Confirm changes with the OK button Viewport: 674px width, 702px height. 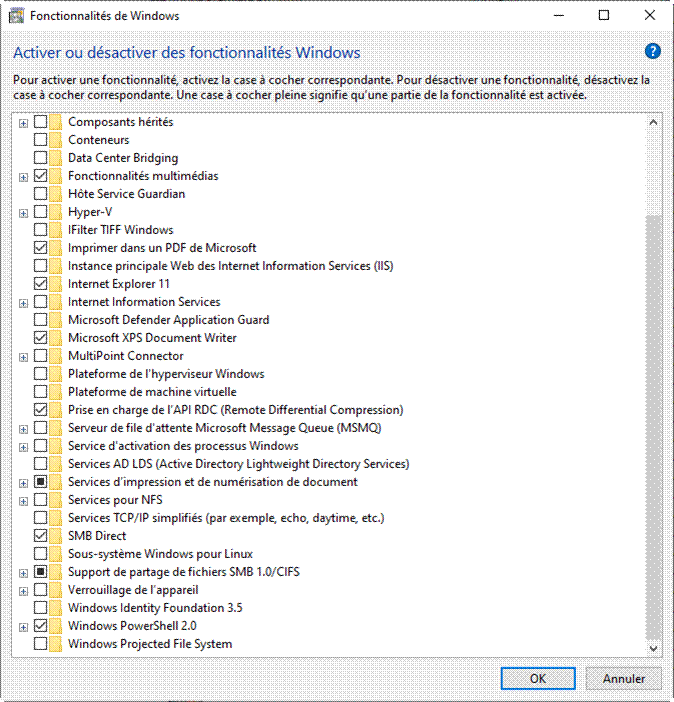(x=538, y=678)
